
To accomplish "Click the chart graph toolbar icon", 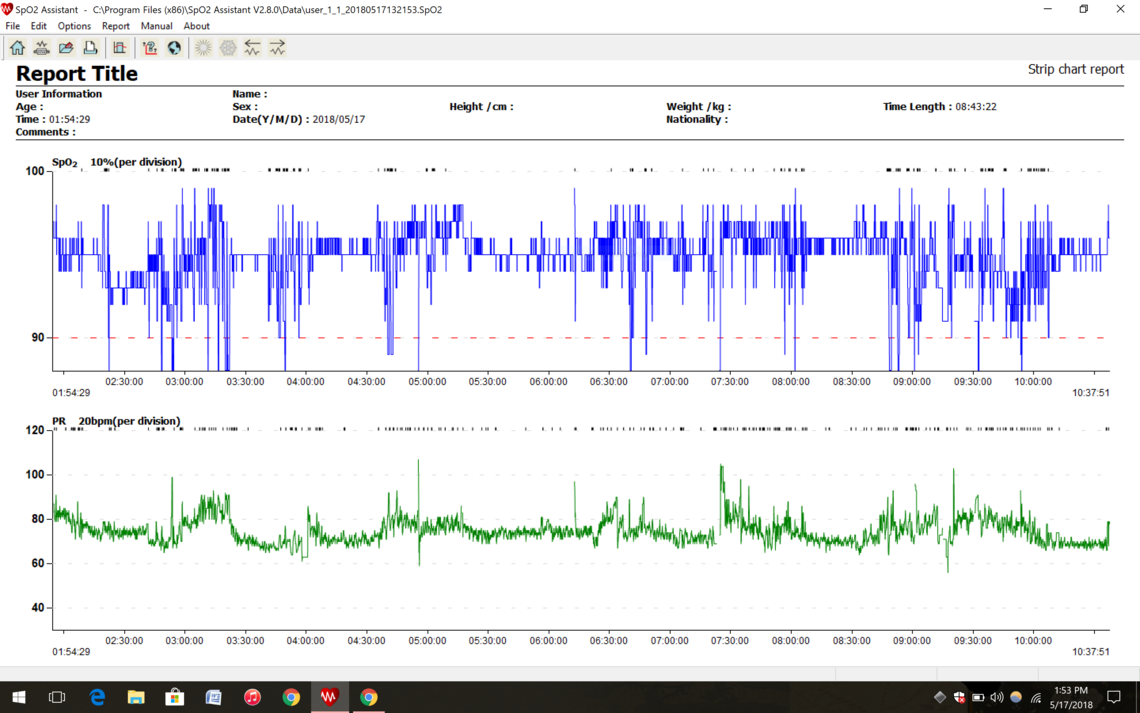I will [x=119, y=48].
